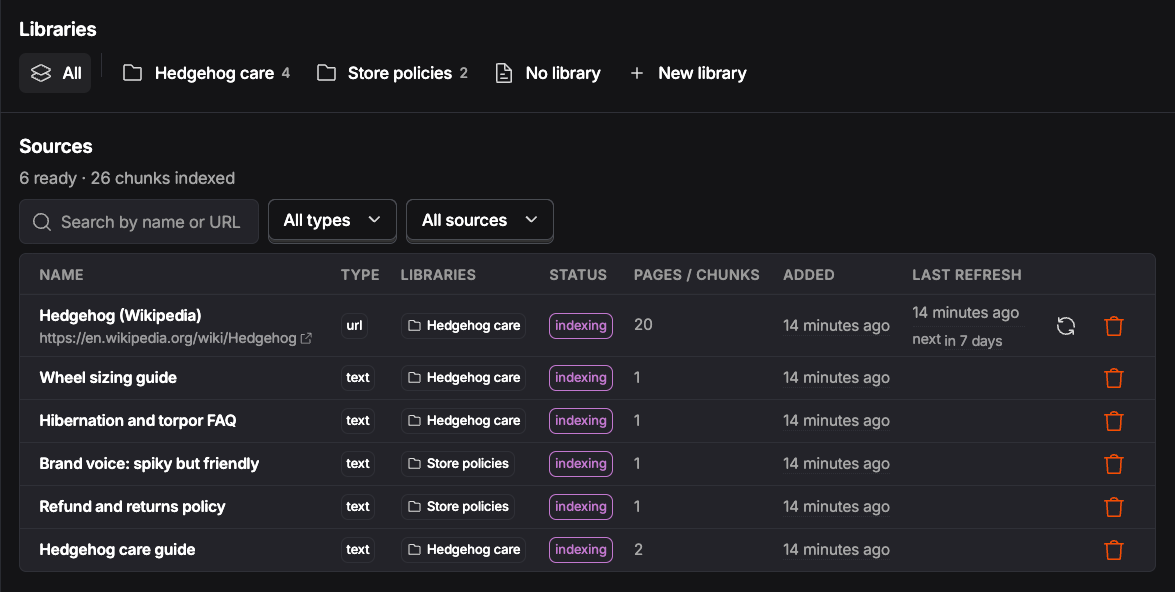The image size is (1175, 592).
Task: Click the TYPE column header
Action: [360, 275]
